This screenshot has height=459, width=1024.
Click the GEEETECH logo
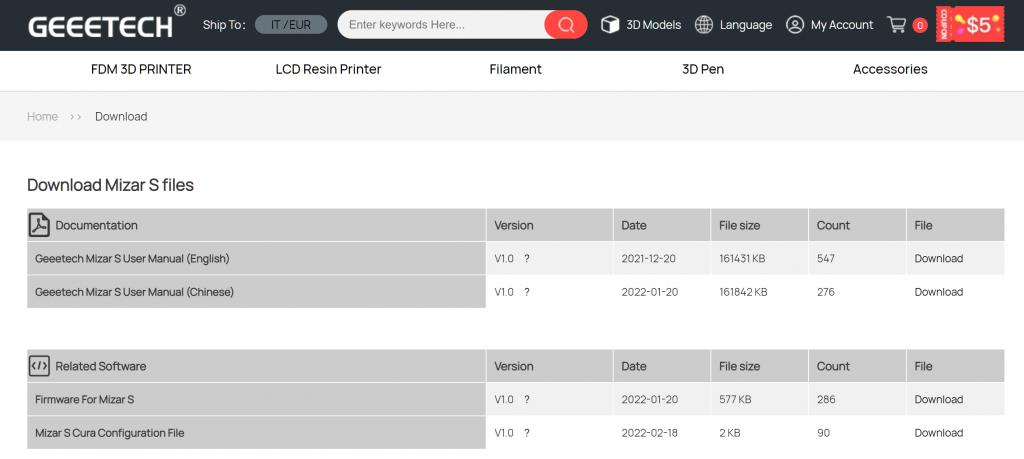pos(107,23)
